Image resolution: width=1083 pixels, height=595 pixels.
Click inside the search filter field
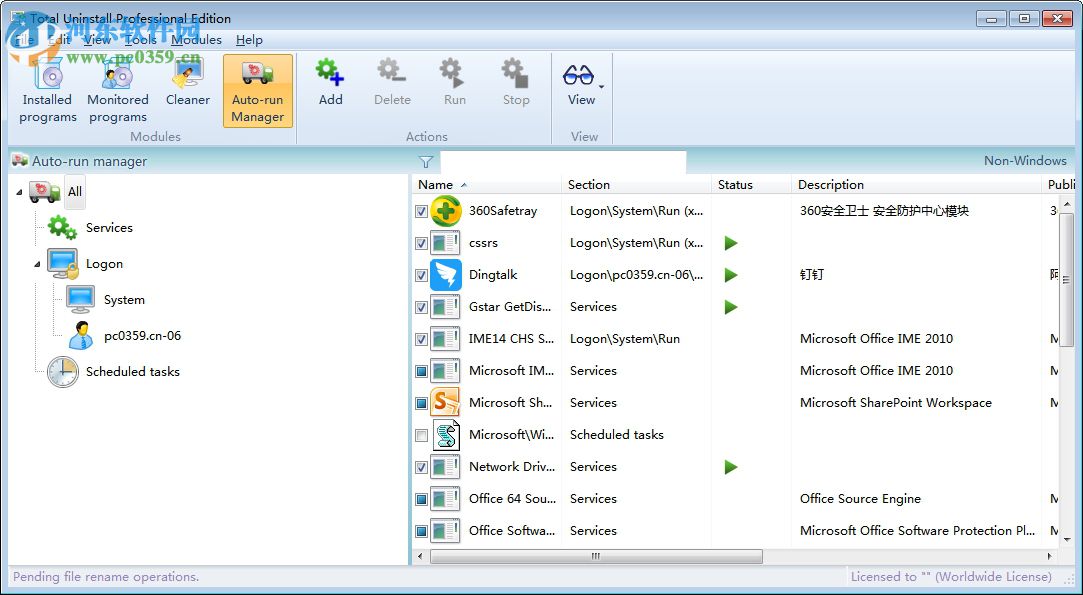[x=560, y=161]
